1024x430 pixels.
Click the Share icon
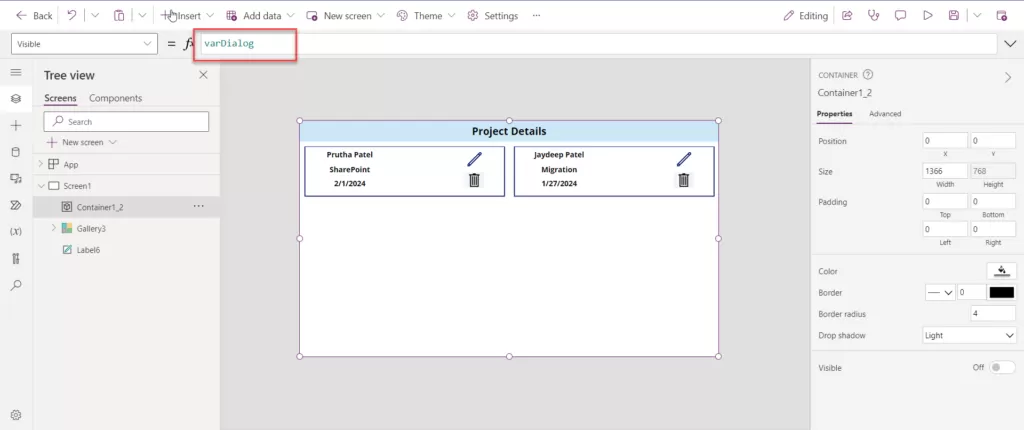click(x=847, y=16)
